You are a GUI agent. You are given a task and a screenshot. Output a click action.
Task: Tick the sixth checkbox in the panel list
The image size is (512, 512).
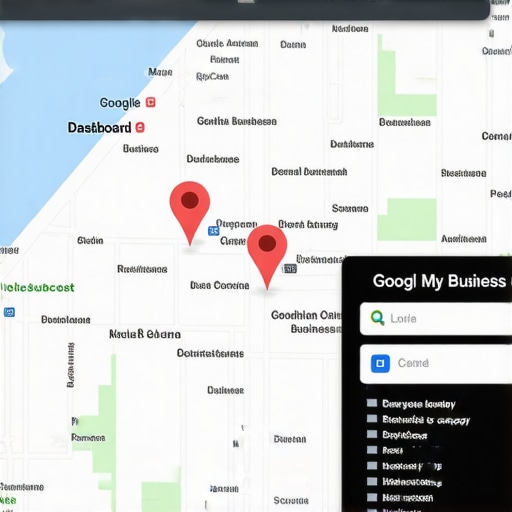click(x=372, y=481)
